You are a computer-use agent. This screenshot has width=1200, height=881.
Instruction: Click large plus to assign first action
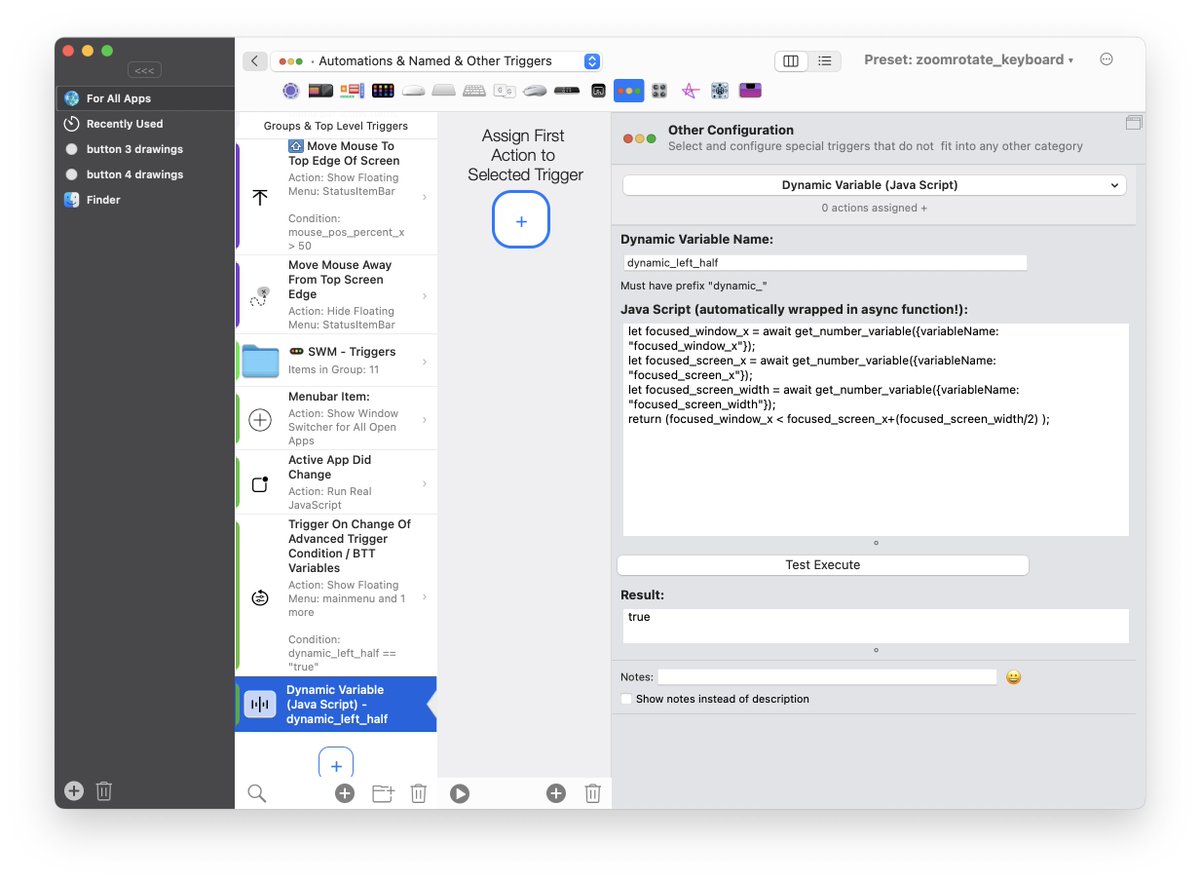point(521,219)
